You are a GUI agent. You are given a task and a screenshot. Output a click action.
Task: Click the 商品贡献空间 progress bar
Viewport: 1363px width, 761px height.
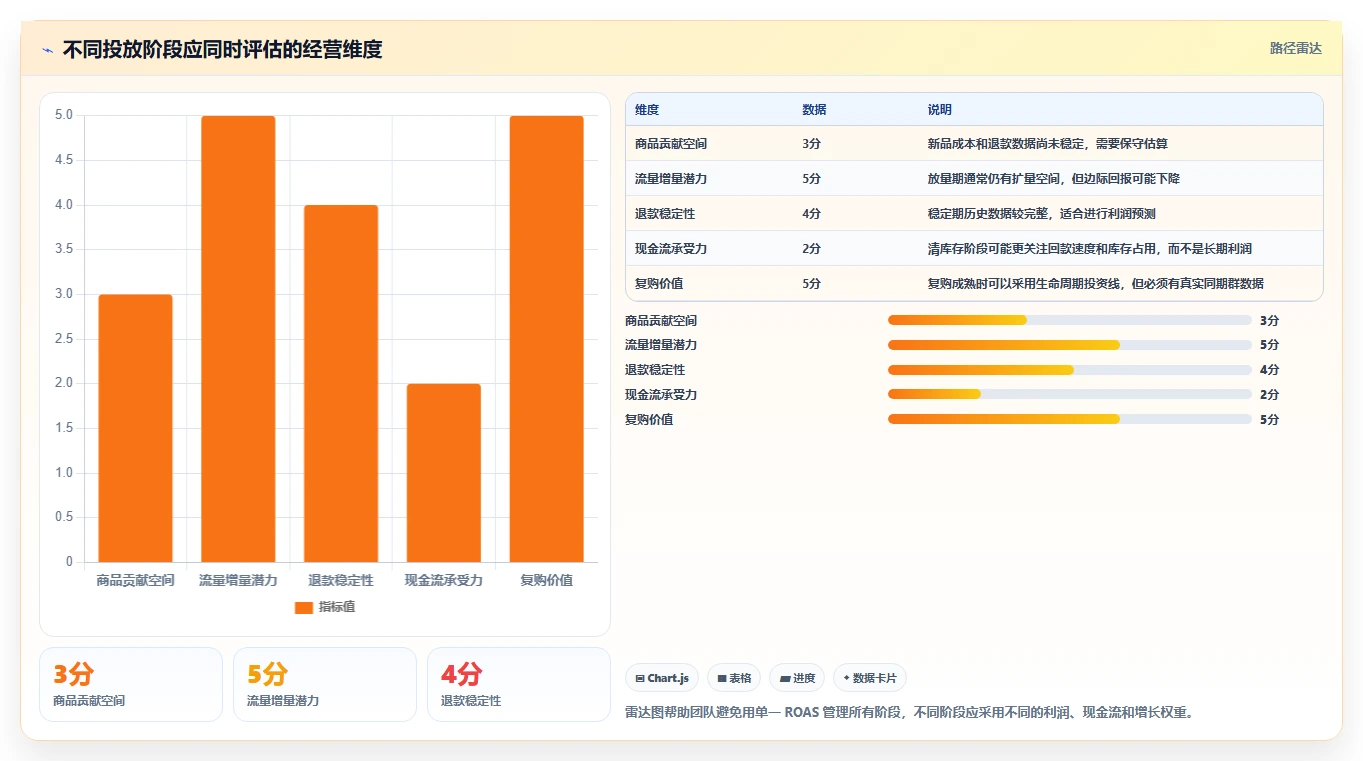[1069, 320]
